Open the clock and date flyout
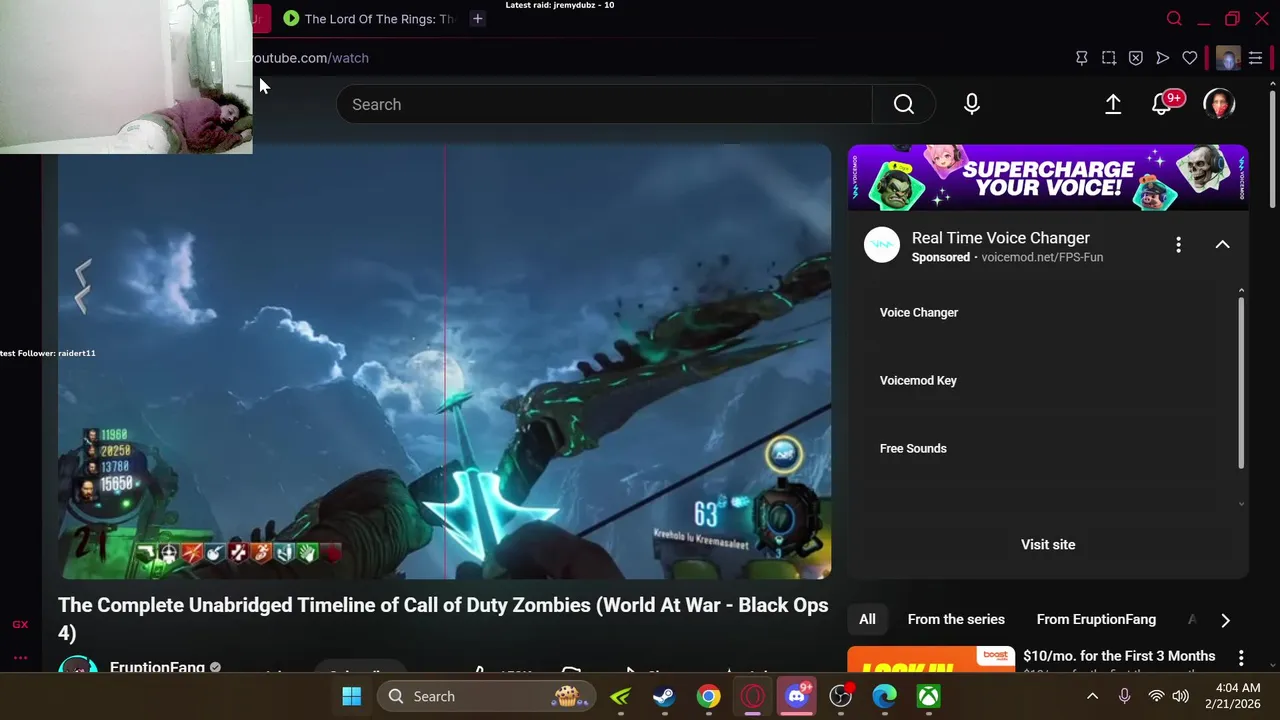 [x=1238, y=696]
